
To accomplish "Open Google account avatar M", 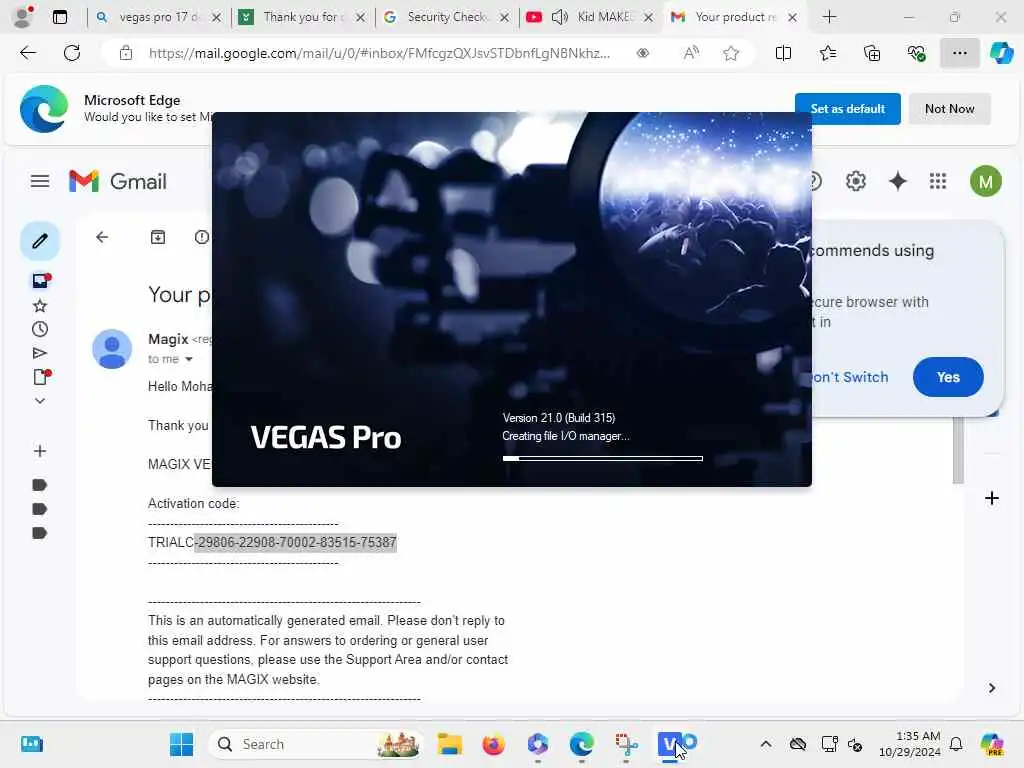I will click(985, 181).
